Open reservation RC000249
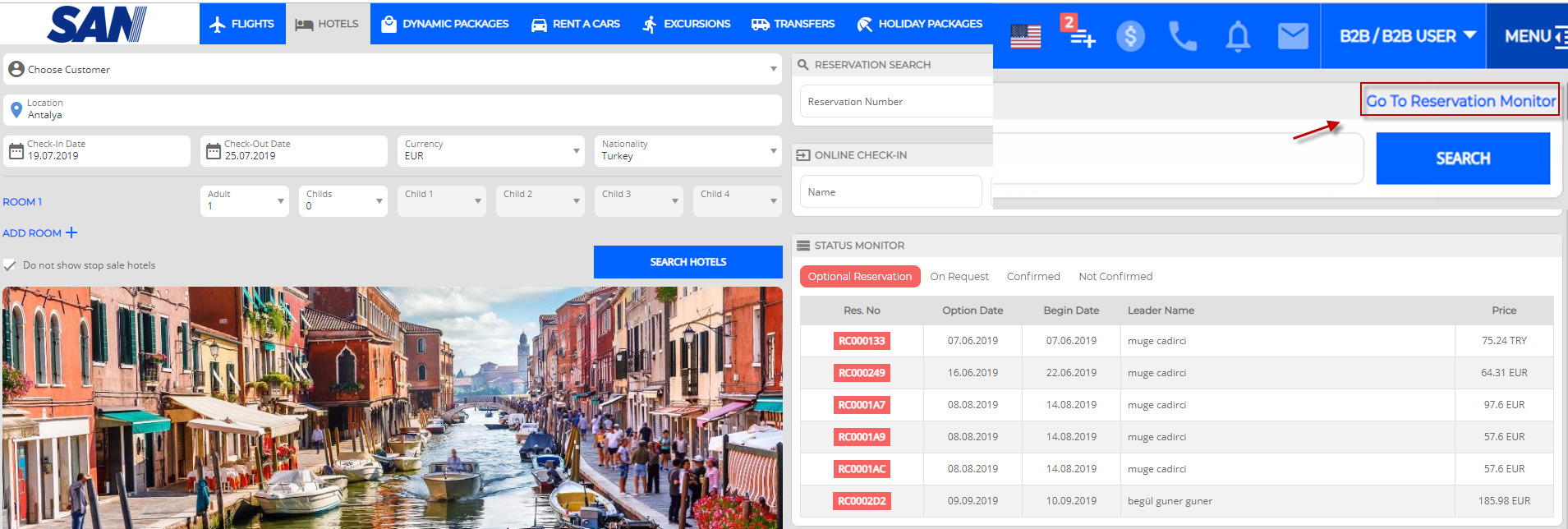The height and width of the screenshot is (529, 1568). pos(862,373)
